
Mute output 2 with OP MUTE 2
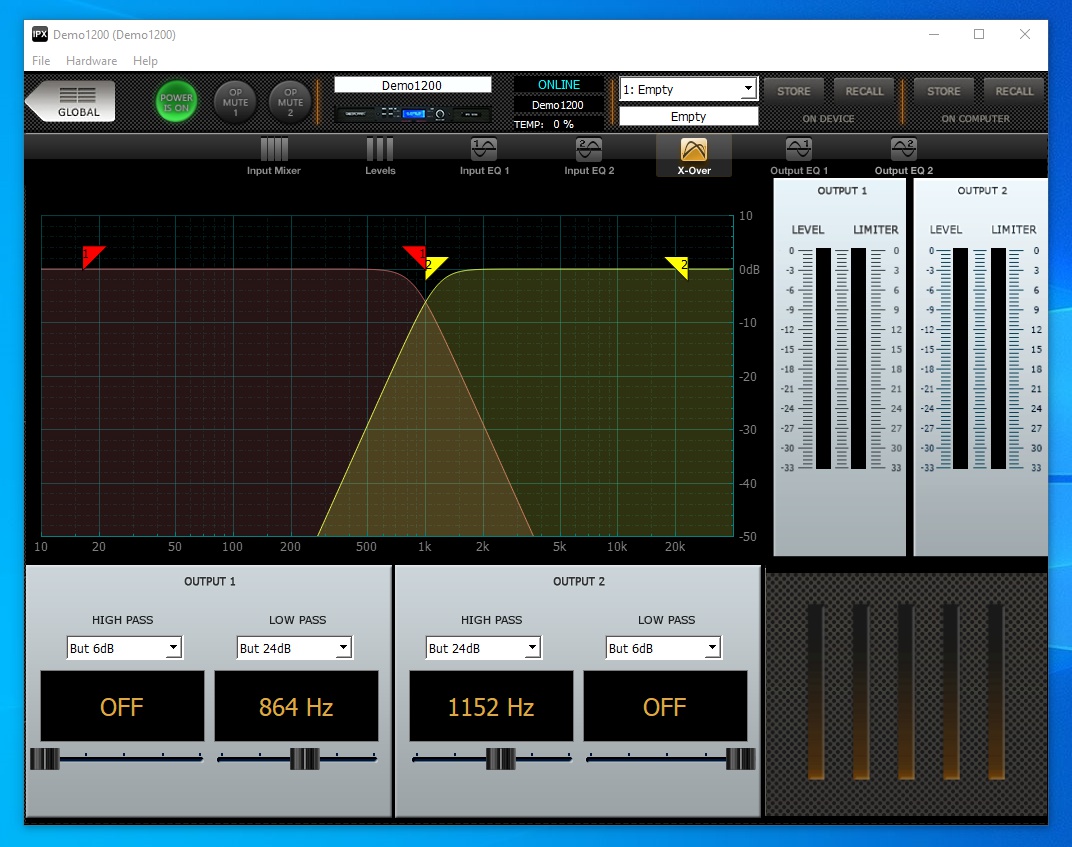point(290,101)
